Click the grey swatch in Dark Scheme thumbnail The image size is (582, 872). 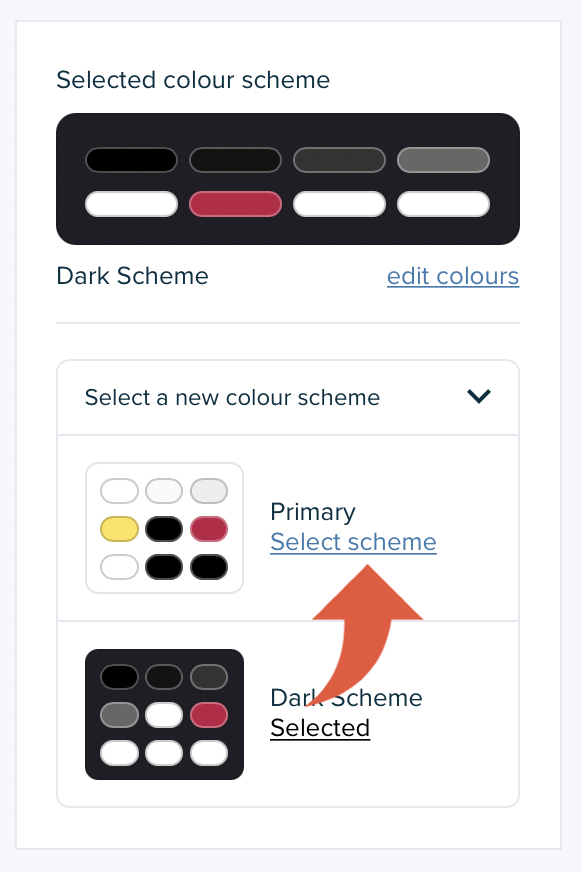pos(119,715)
